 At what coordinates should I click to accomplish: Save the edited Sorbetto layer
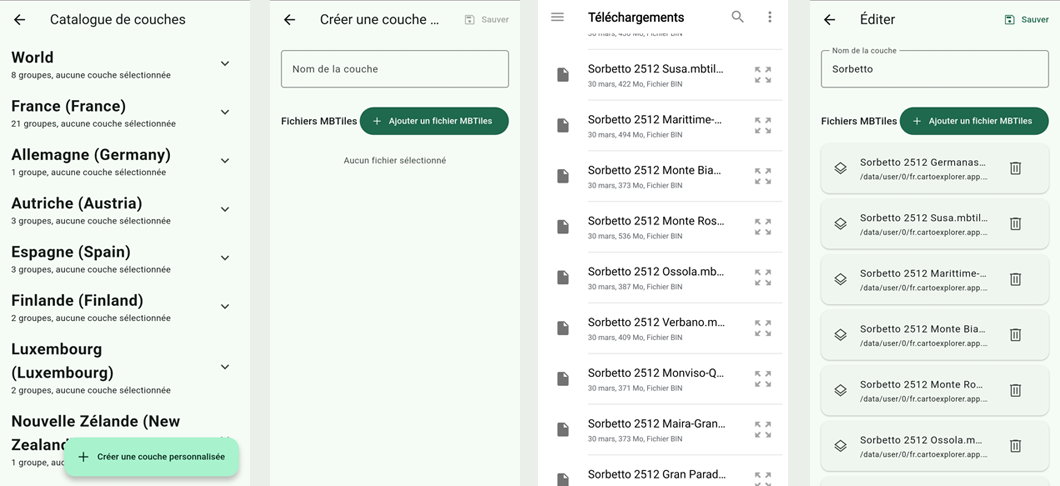[1026, 20]
